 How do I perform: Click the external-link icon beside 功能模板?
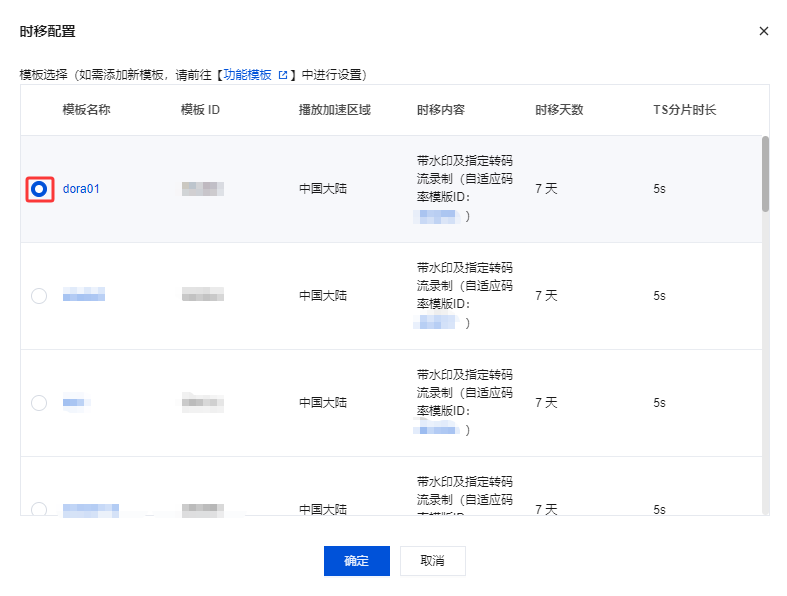coord(282,75)
